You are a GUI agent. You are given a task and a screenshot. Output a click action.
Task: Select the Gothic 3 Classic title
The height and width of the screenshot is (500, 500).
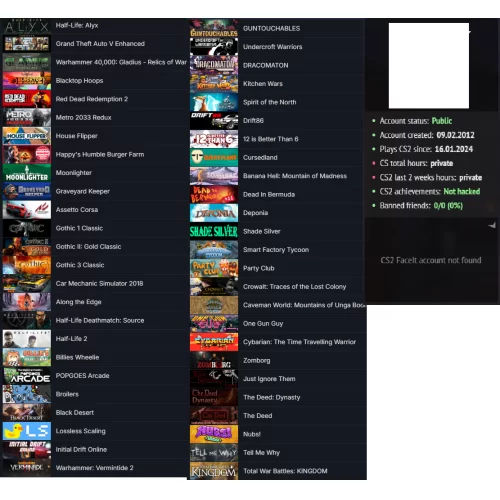point(80,265)
